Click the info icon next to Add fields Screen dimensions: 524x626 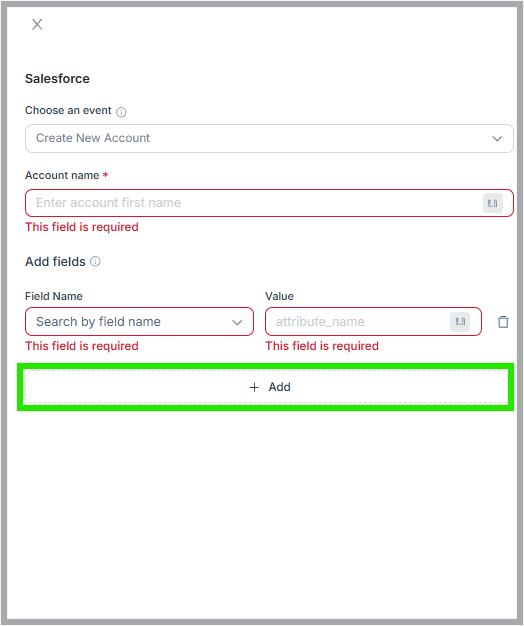[95, 261]
